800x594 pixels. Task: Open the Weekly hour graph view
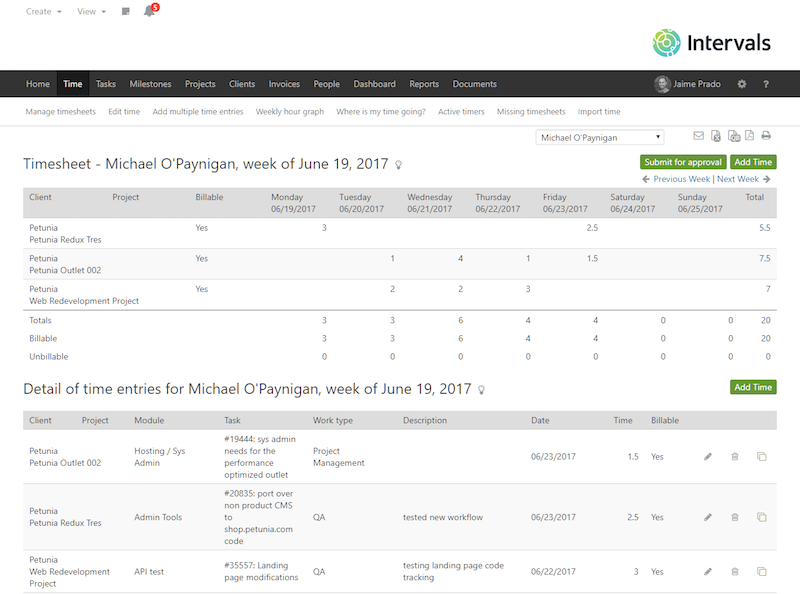point(289,111)
